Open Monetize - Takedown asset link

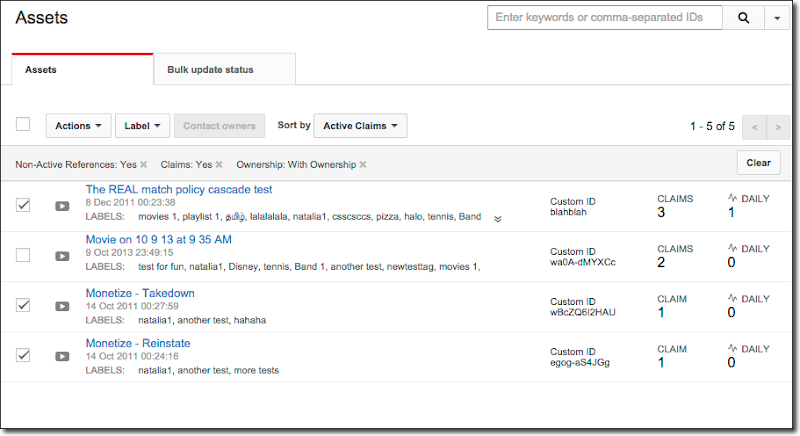[140, 293]
